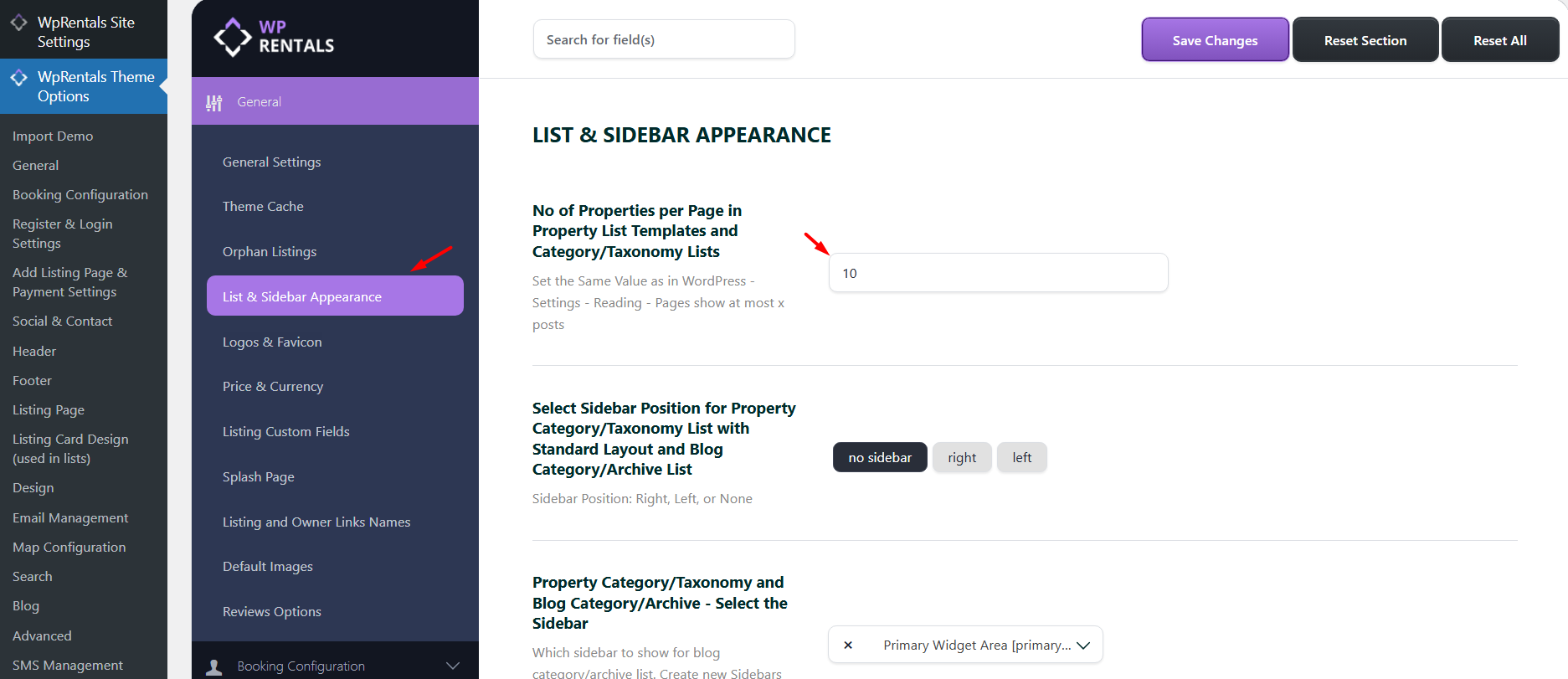1568x679 pixels.
Task: Open the Primary Widget Area dropdown
Action: pyautogui.click(x=1083, y=646)
